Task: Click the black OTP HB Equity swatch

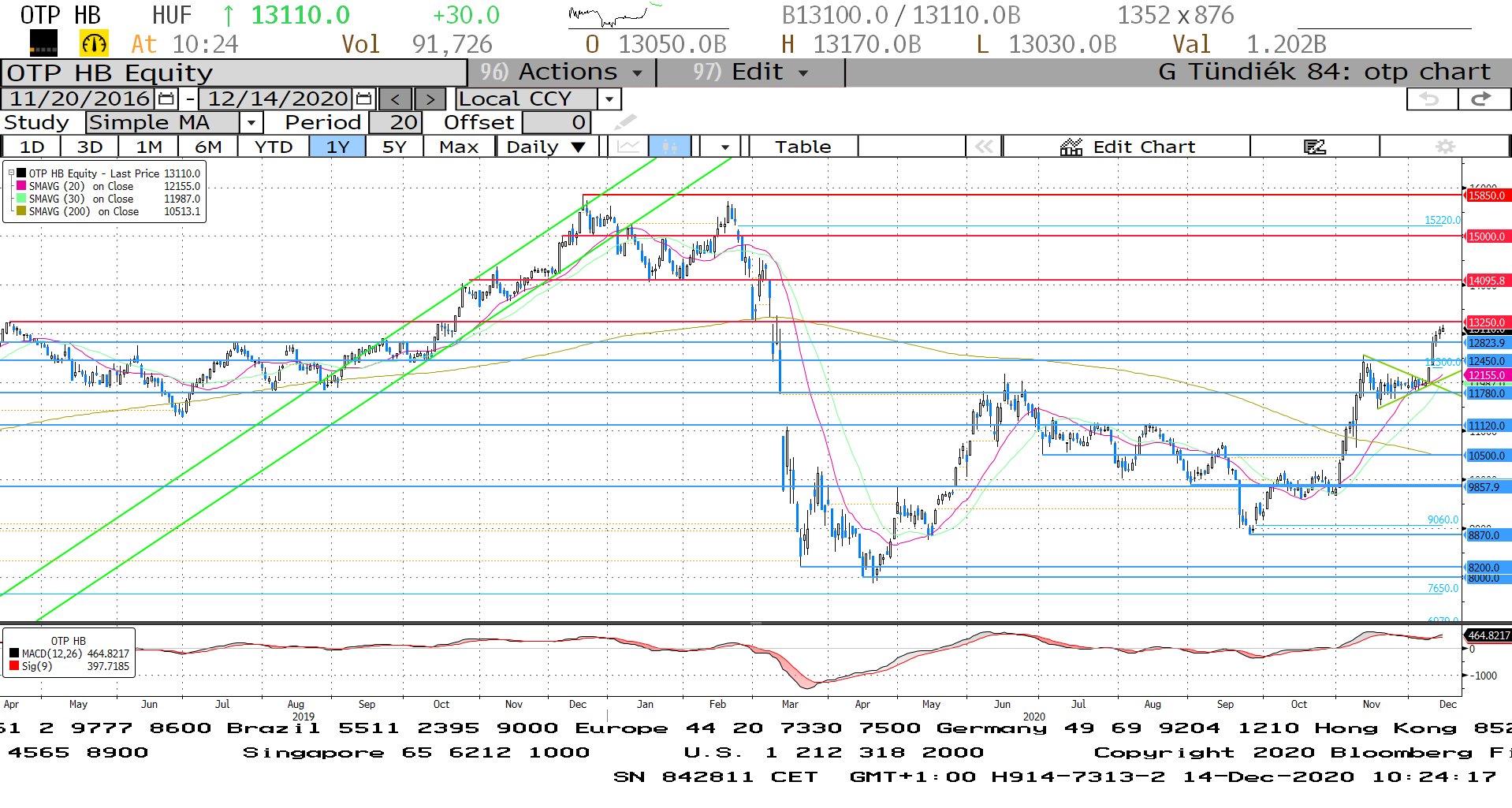Action: pyautogui.click(x=21, y=173)
